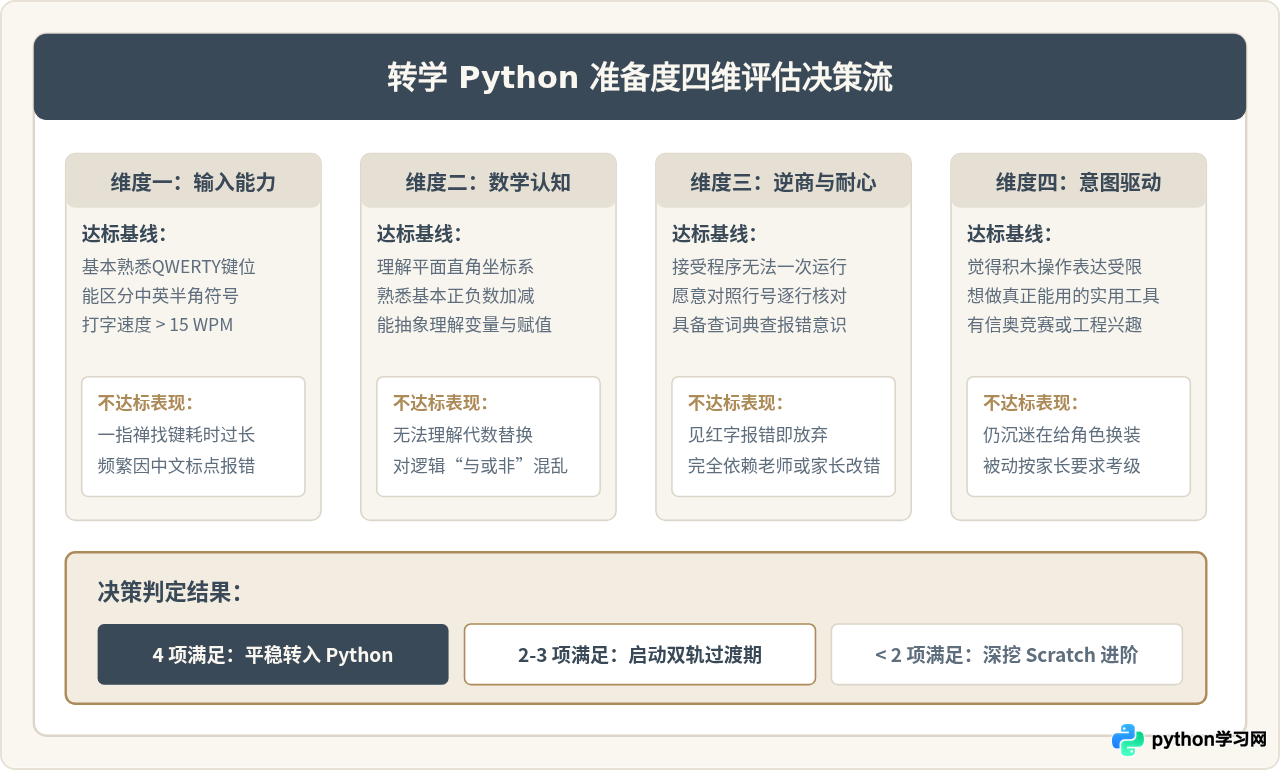Click the line '无法理解代数替换'
Viewport: 1280px width, 770px height.
click(x=463, y=435)
